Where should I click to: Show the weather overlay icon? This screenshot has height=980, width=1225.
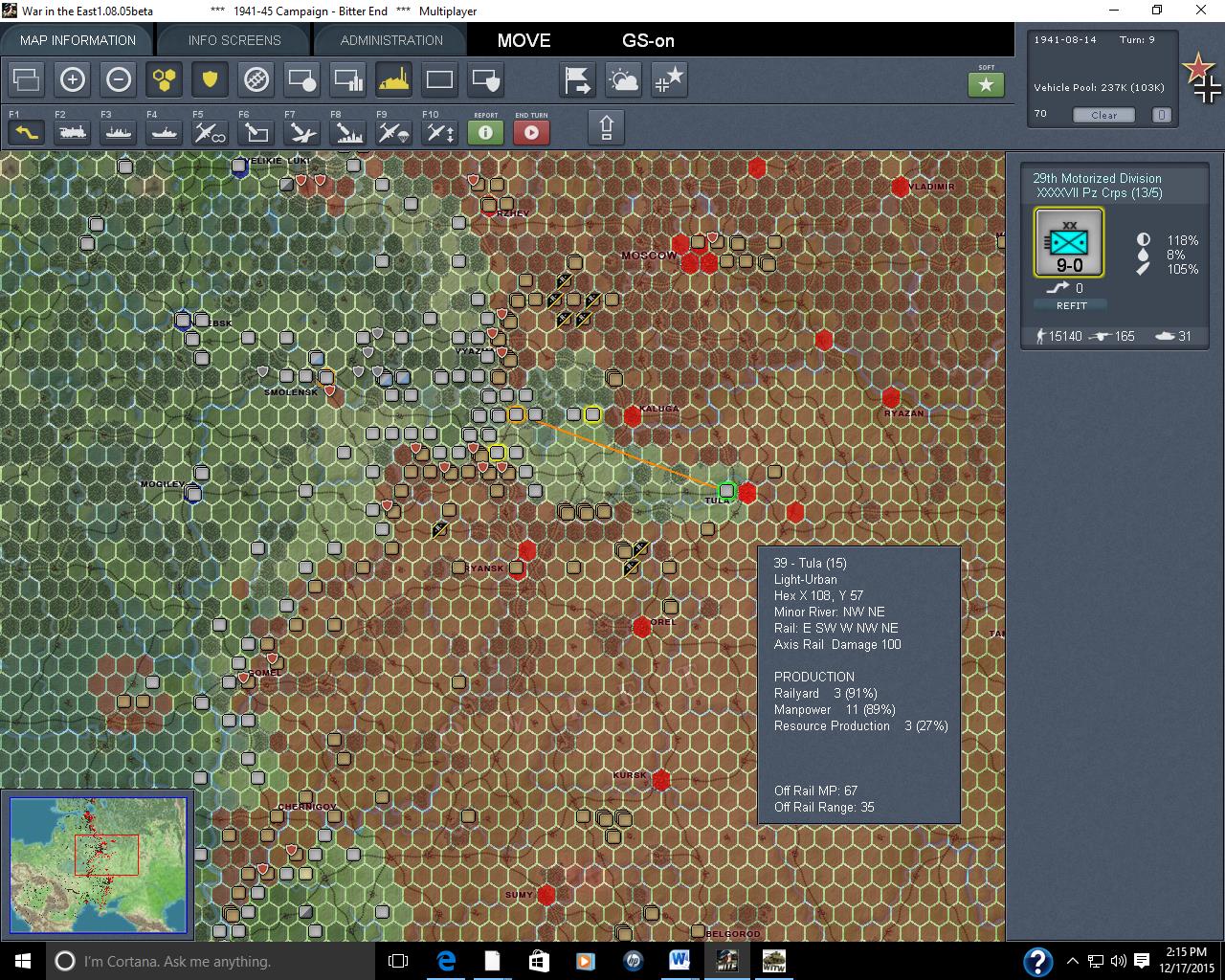pos(624,80)
